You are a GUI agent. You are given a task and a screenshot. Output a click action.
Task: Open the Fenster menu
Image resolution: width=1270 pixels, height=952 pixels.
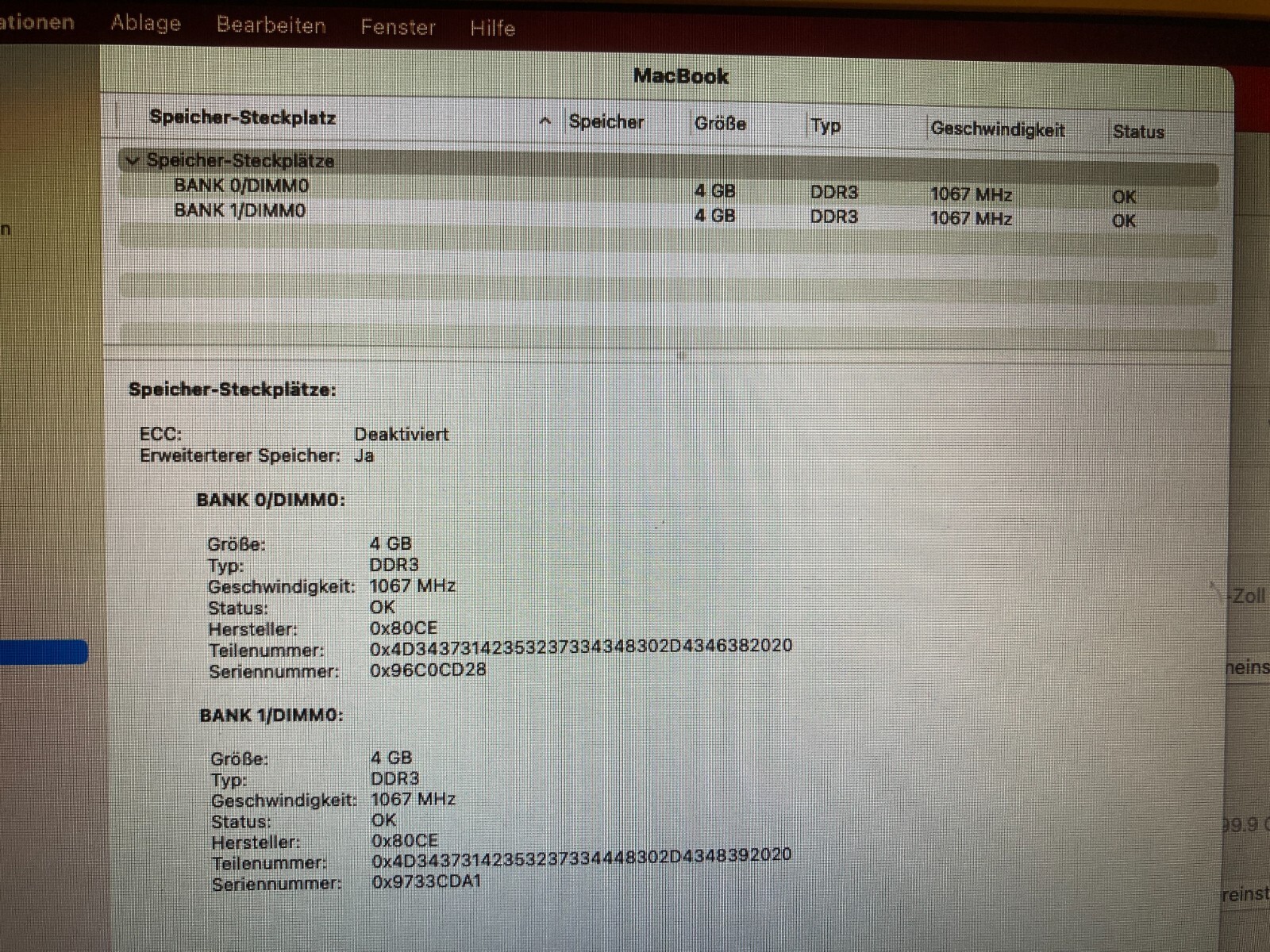[x=398, y=27]
